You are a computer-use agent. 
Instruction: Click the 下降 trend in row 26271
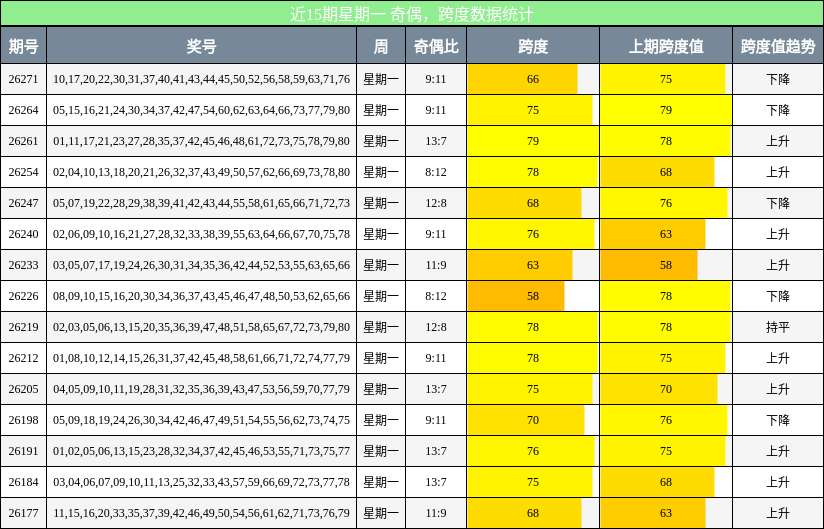click(778, 79)
